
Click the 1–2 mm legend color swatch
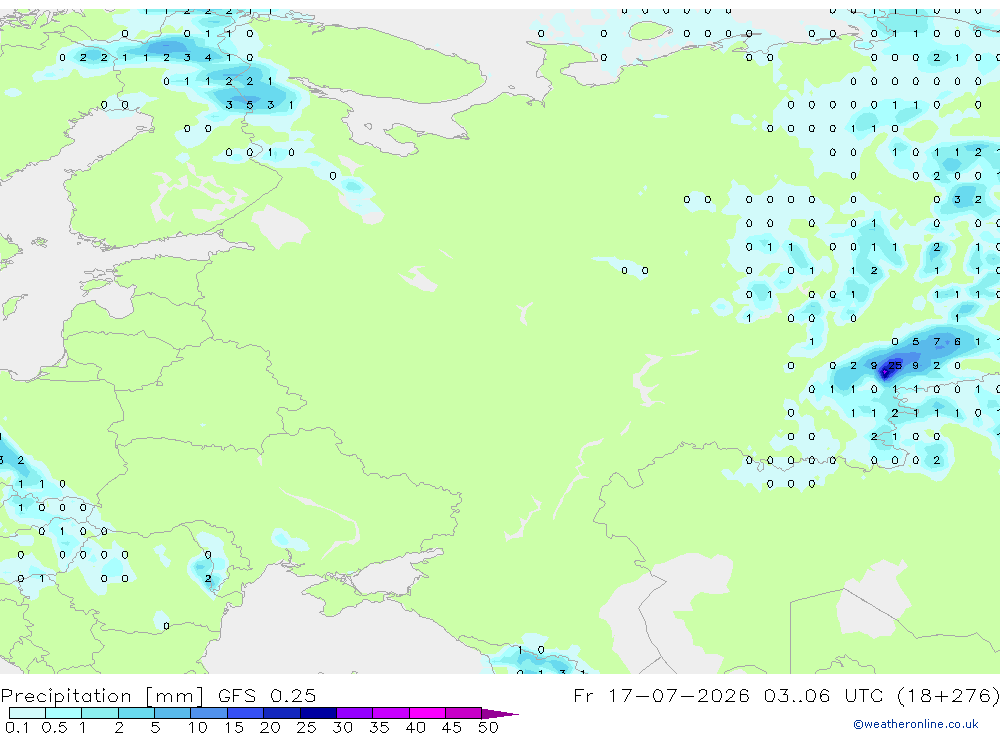[x=100, y=713]
